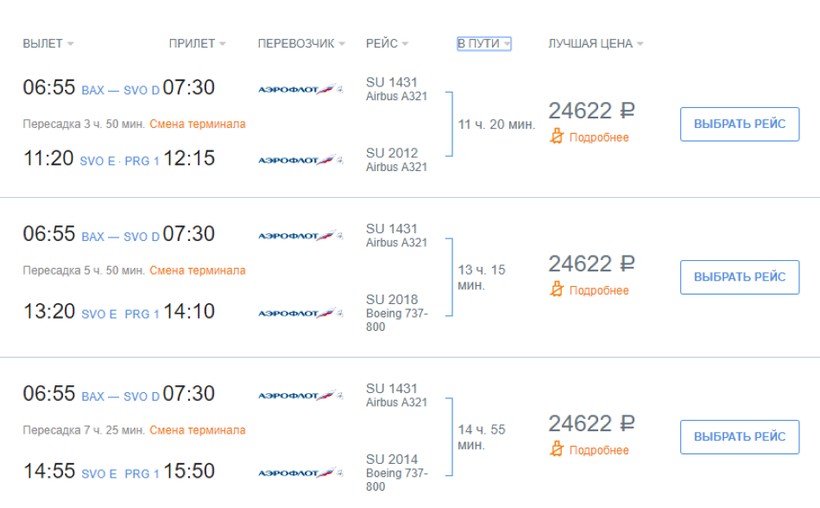The image size is (820, 508).
Task: Sort results by ЛУЧШАЯ ЦЕНА column
Action: (596, 43)
